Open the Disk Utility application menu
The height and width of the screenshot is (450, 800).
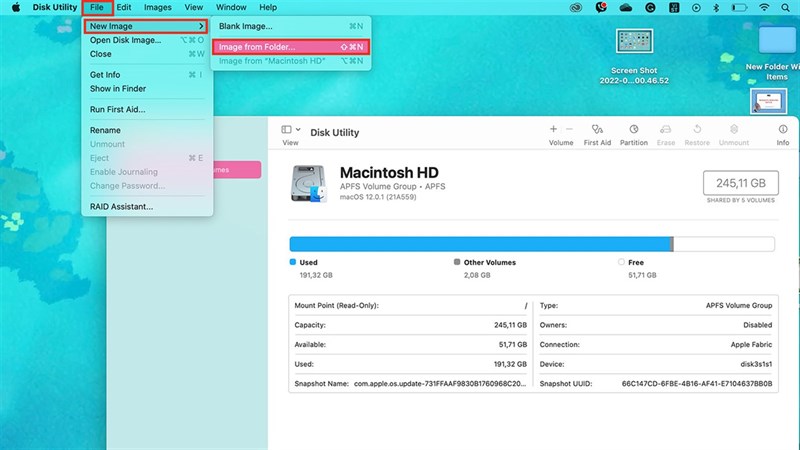(x=55, y=7)
